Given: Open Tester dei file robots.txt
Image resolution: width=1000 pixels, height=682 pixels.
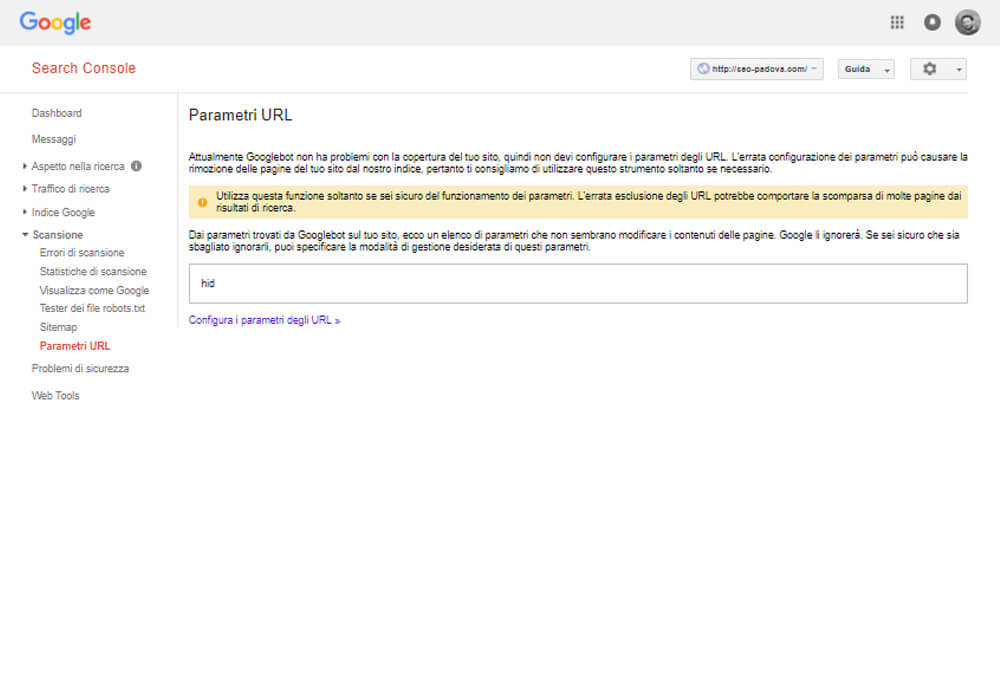Looking at the screenshot, I should pyautogui.click(x=92, y=308).
